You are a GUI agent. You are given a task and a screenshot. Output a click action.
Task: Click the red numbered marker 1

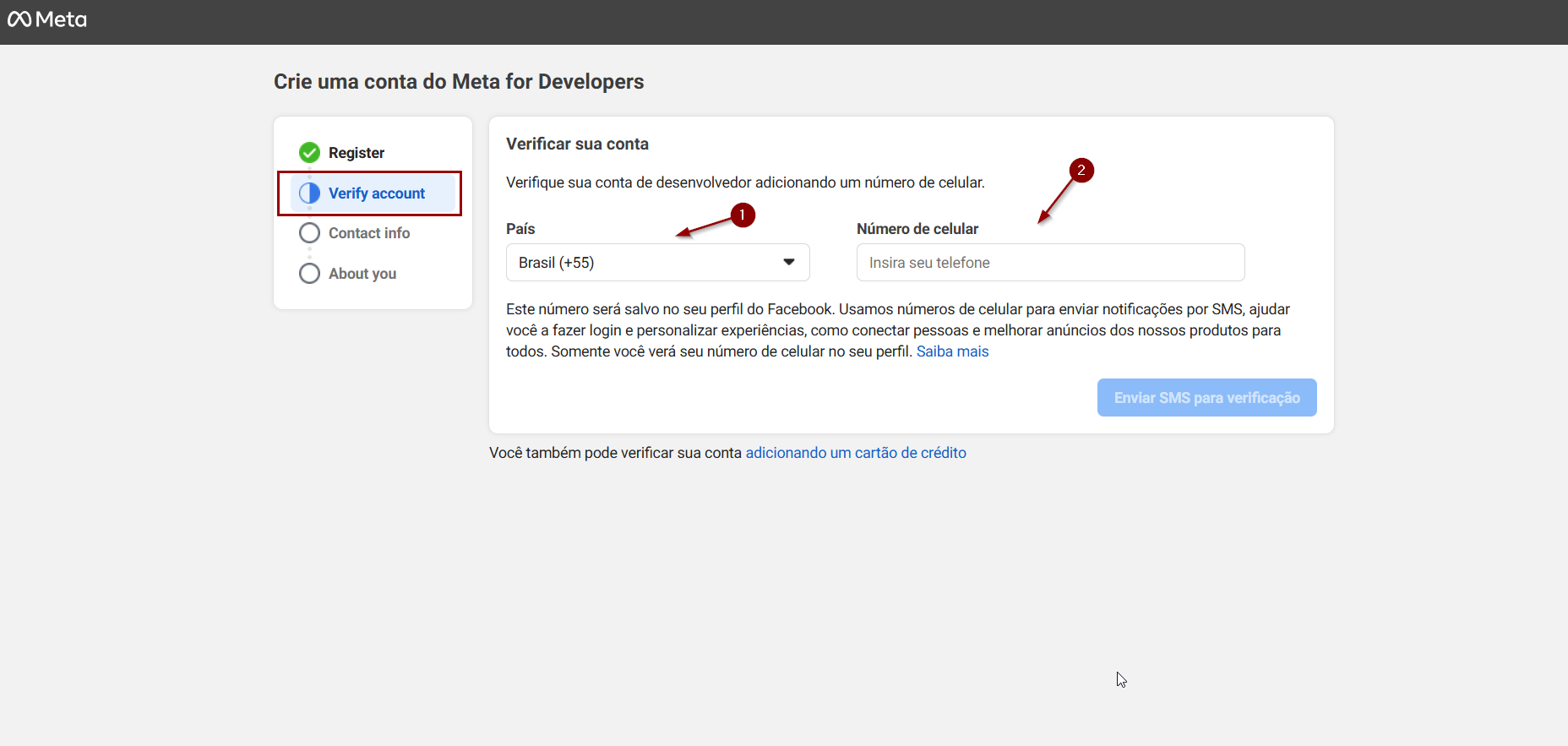pos(742,215)
